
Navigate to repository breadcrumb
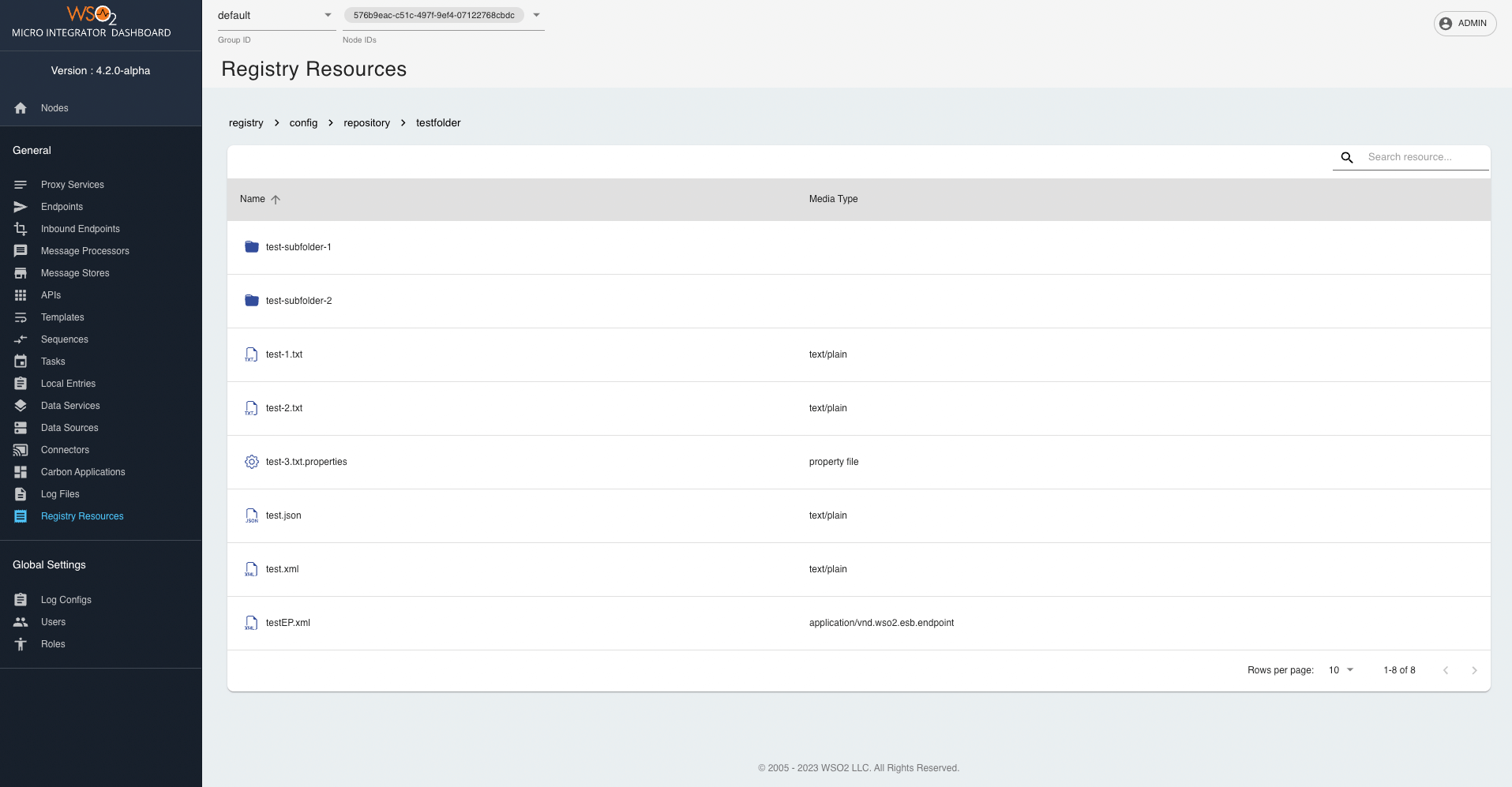point(367,122)
